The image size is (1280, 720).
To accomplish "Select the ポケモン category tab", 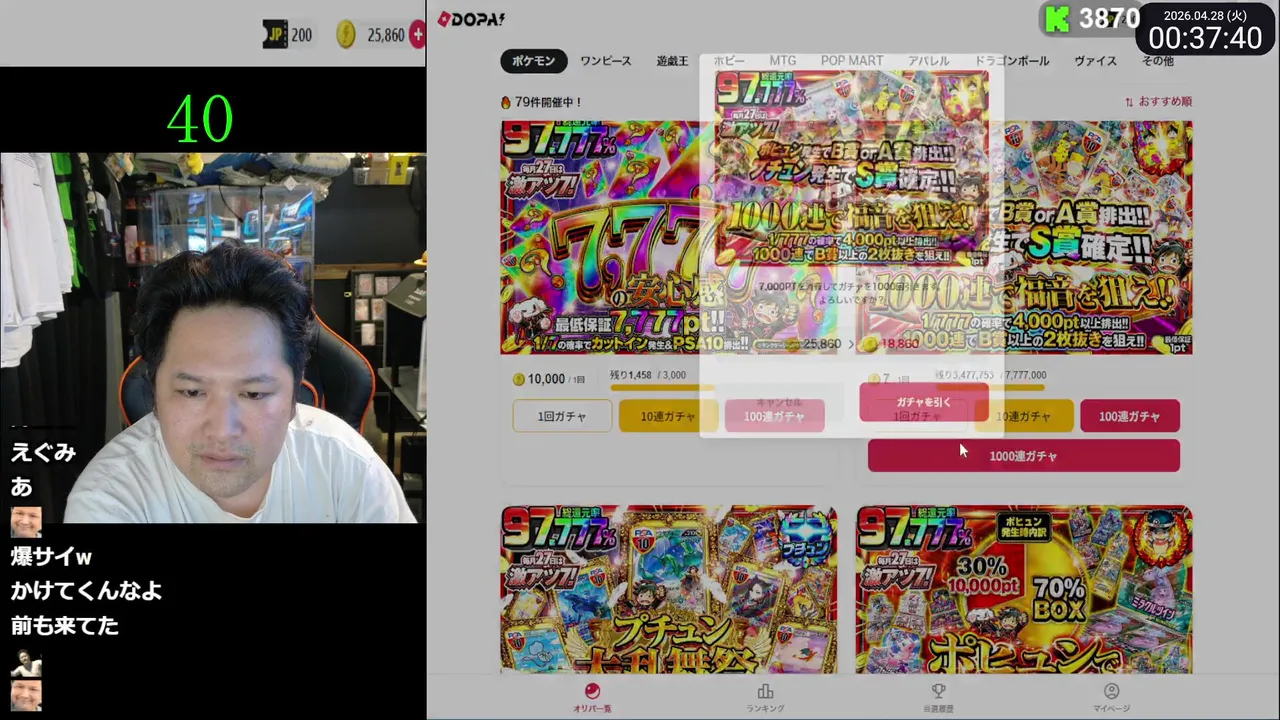I will point(533,61).
